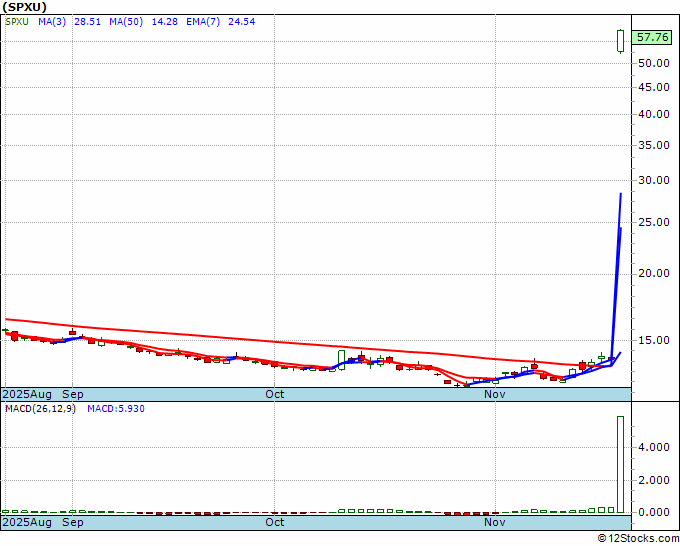Click the tall green candlestick near 57.76
The width and height of the screenshot is (680, 546).
click(621, 41)
